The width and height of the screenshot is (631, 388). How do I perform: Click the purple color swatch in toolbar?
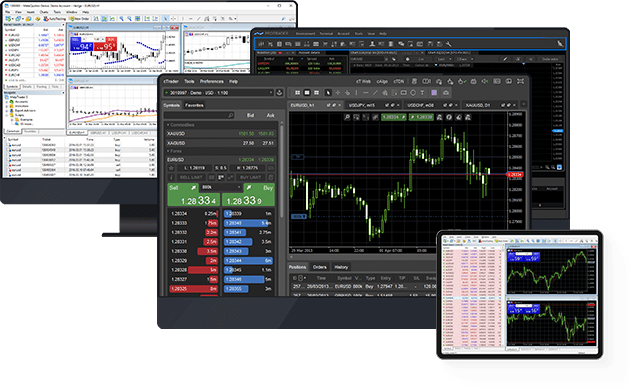pos(434,93)
